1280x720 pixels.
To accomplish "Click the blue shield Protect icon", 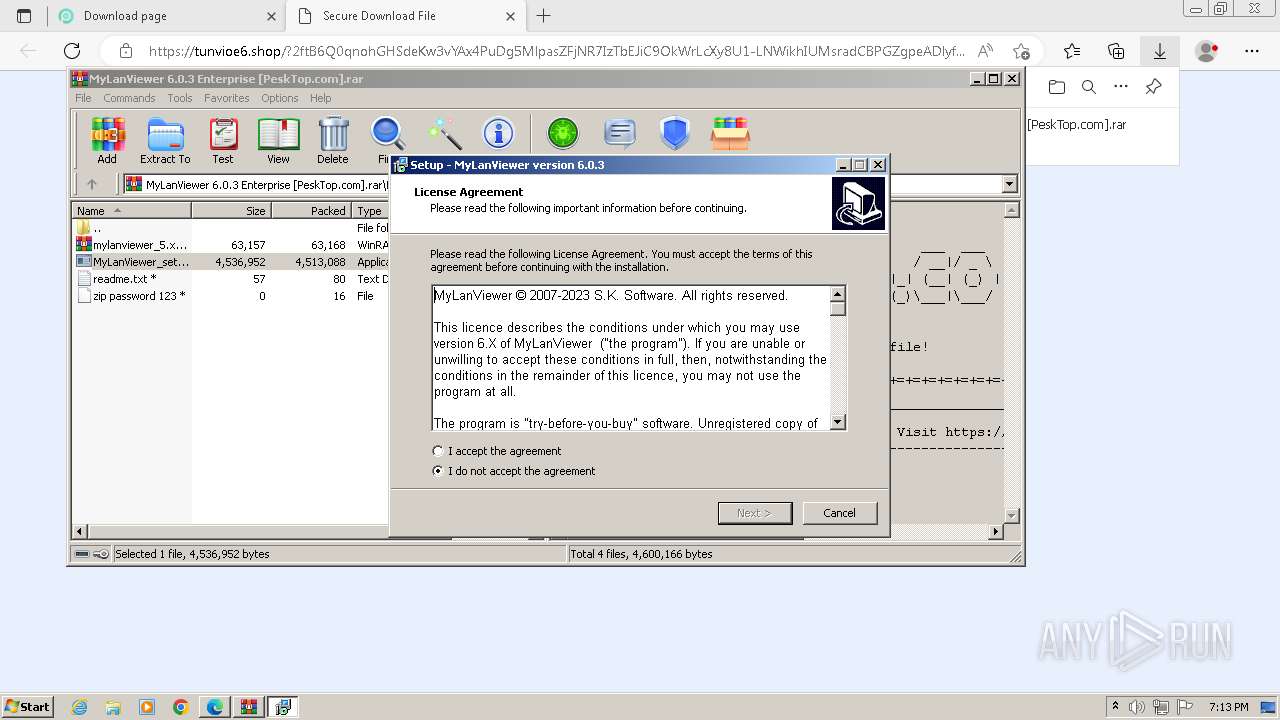I will point(675,133).
